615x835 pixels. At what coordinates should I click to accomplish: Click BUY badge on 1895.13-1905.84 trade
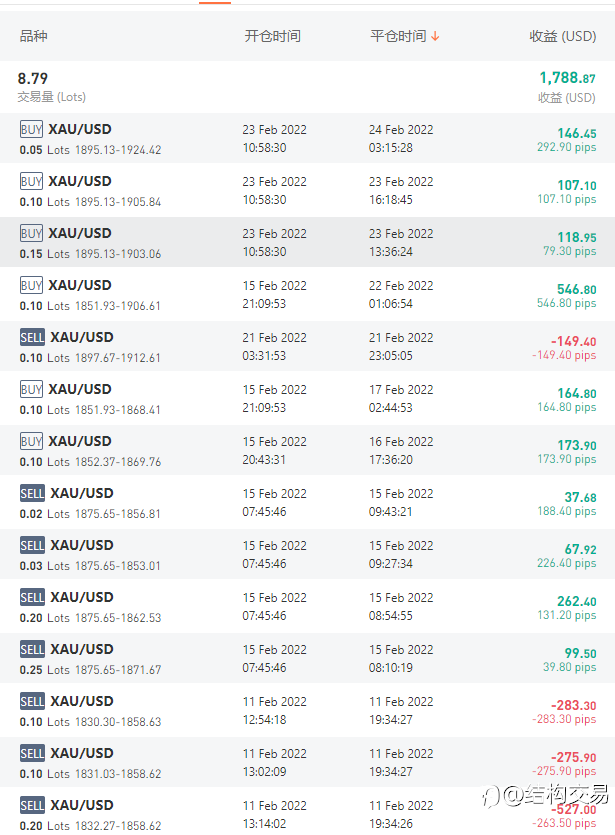click(x=31, y=182)
